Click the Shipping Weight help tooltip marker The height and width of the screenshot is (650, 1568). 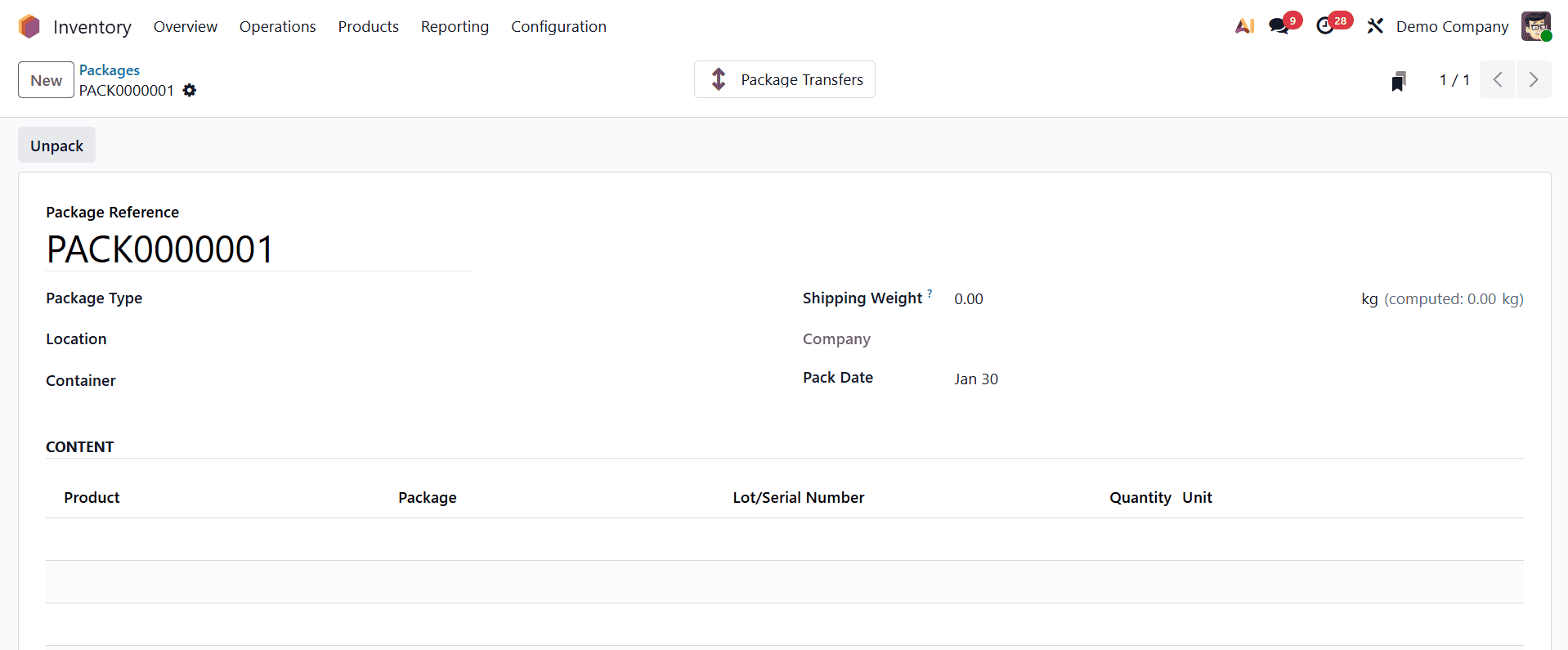click(930, 292)
